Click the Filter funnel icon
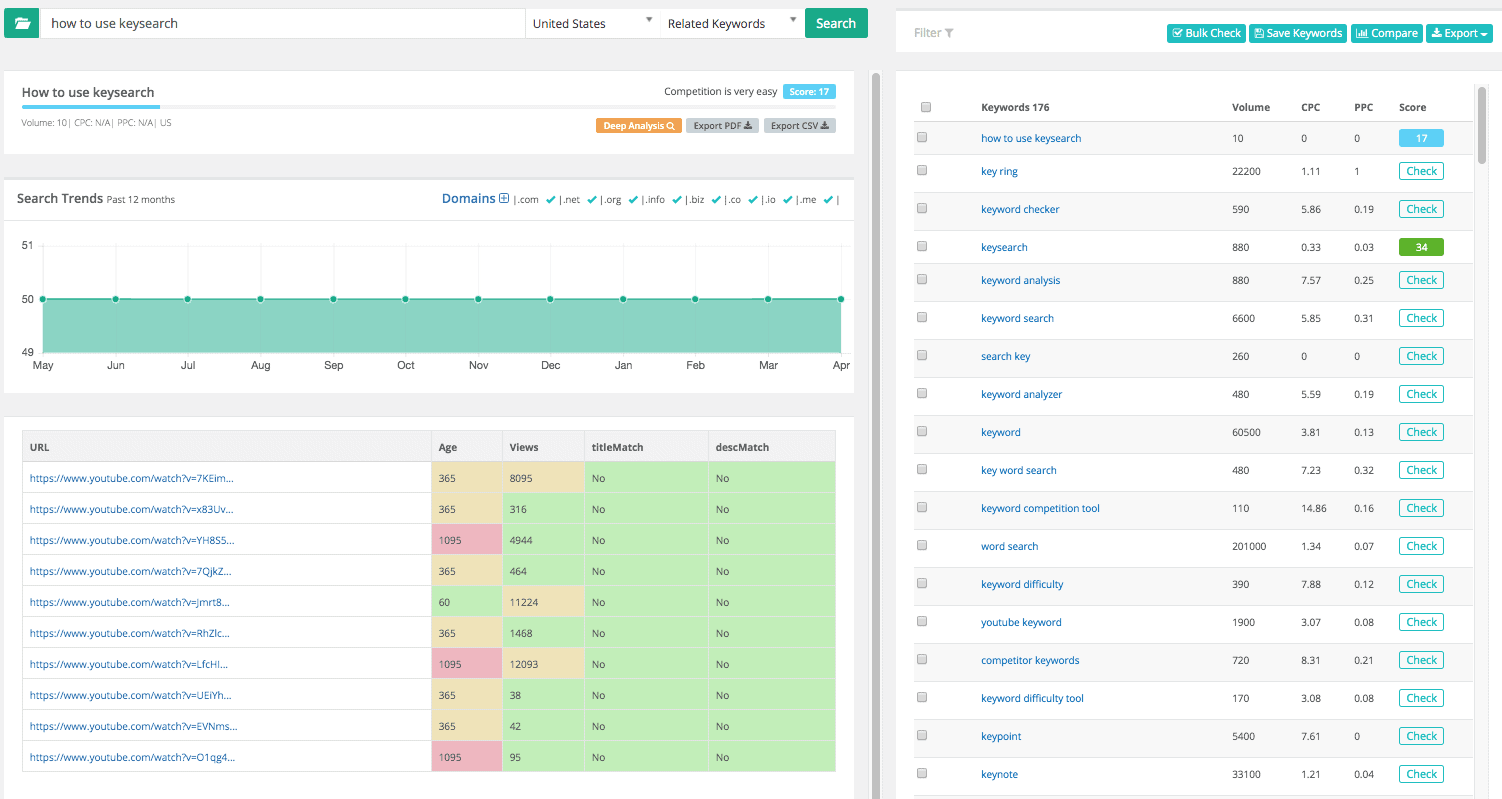Image resolution: width=1502 pixels, height=799 pixels. point(949,33)
